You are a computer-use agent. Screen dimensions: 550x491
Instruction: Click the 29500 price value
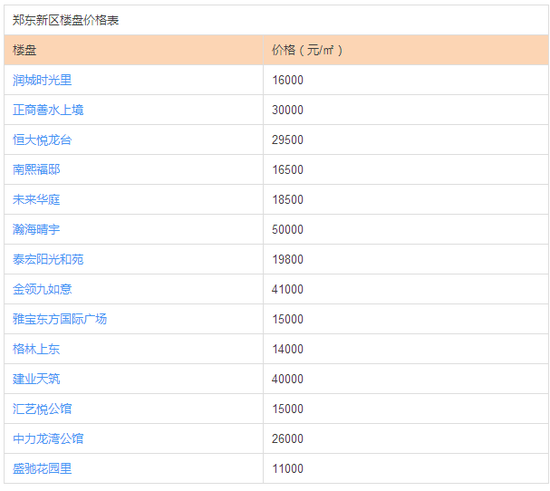click(x=288, y=140)
